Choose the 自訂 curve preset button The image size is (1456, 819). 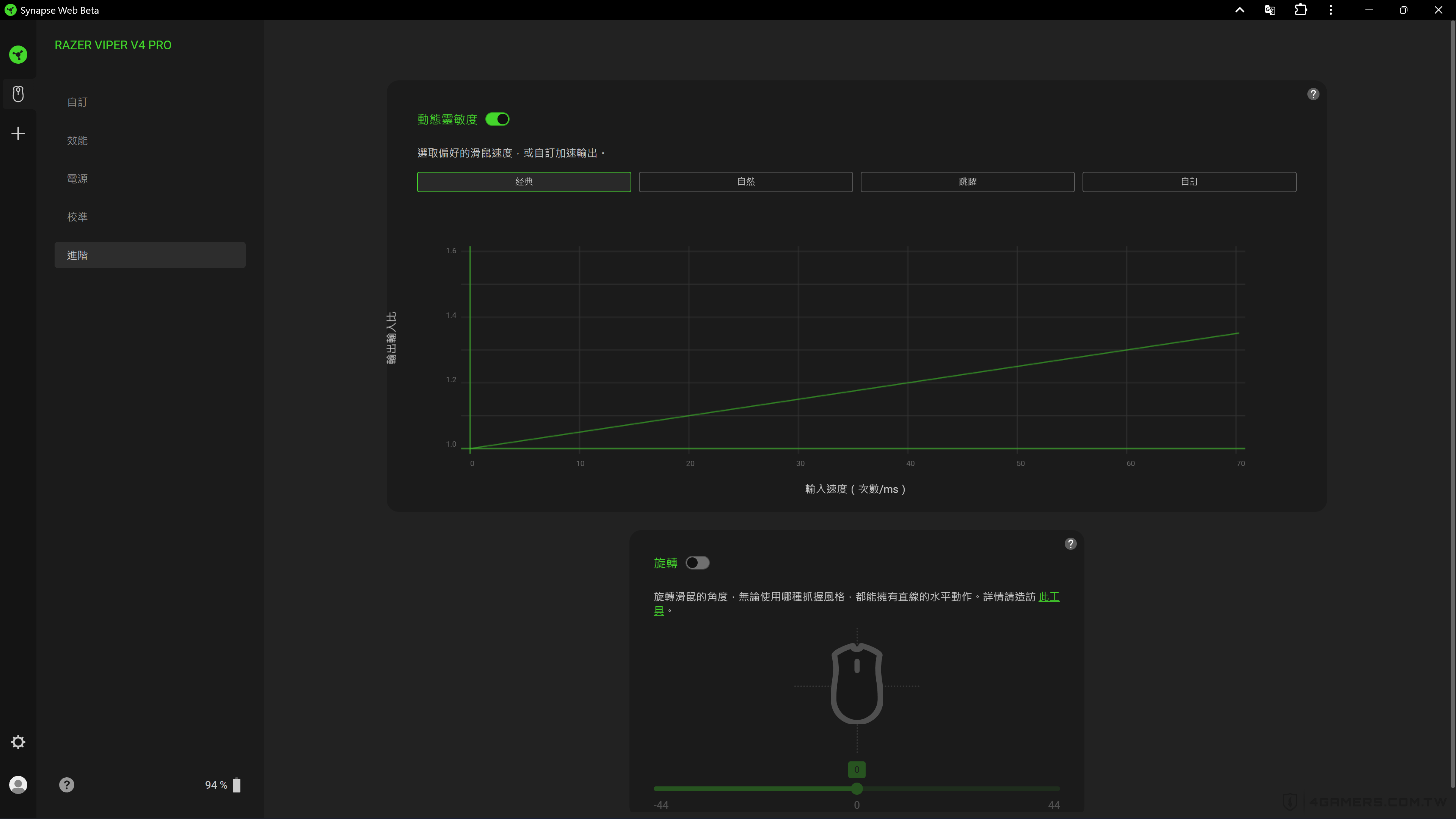(x=1189, y=182)
